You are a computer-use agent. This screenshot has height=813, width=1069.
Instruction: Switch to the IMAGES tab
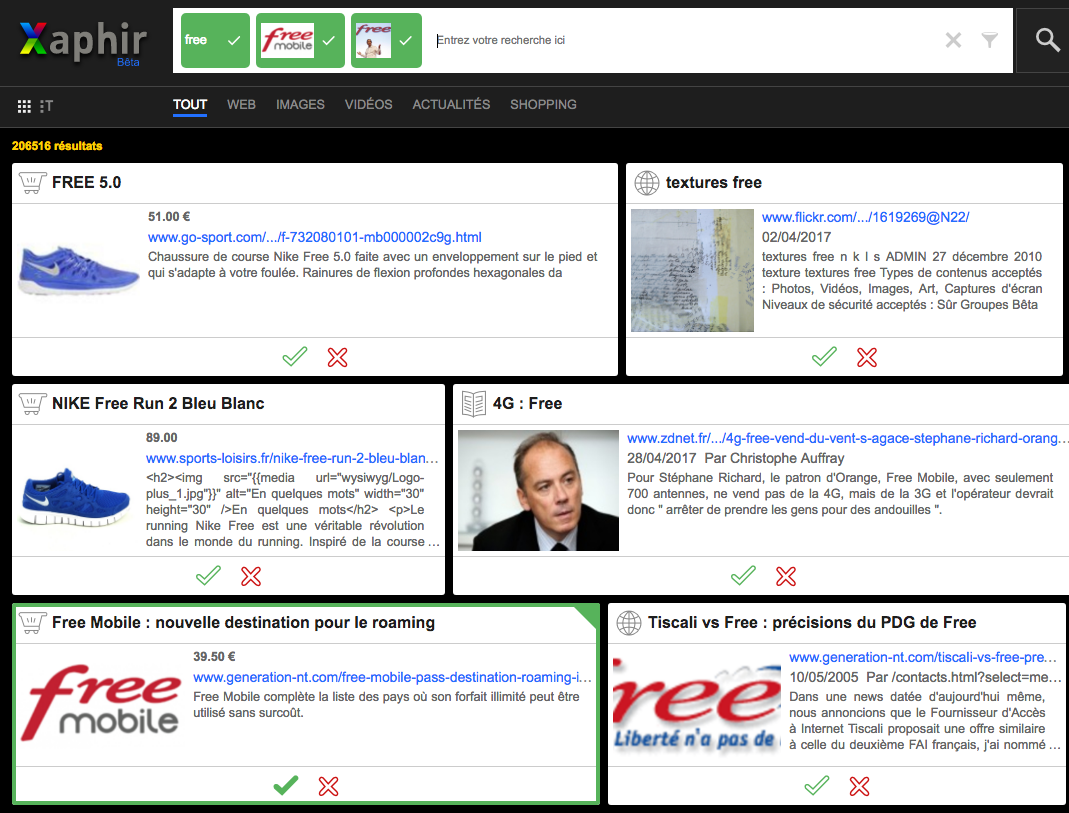point(300,104)
